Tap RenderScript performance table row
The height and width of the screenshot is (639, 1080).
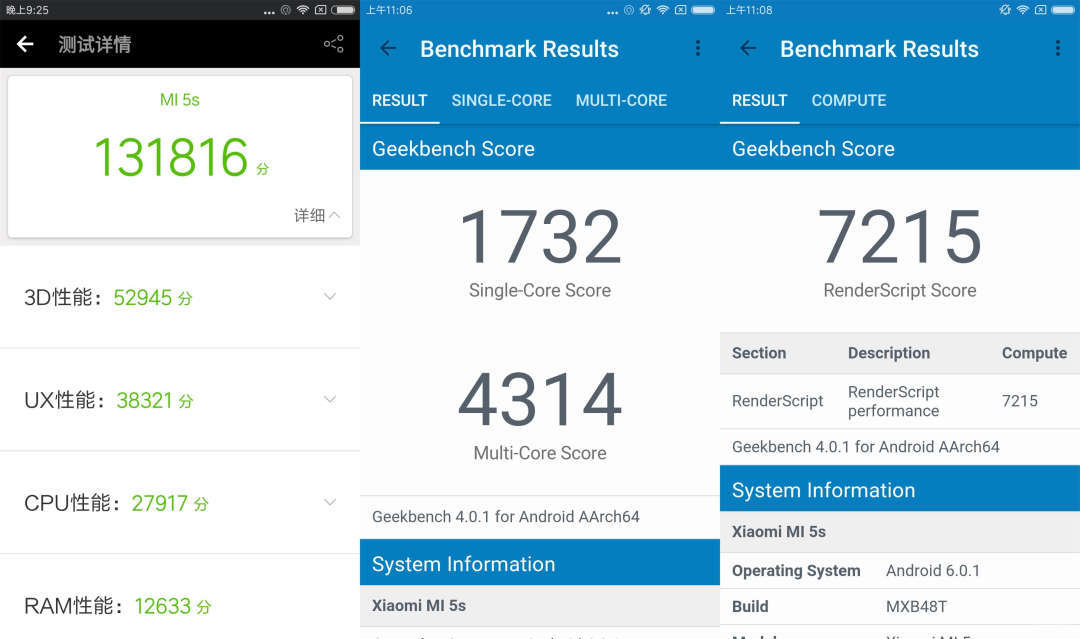coord(900,401)
